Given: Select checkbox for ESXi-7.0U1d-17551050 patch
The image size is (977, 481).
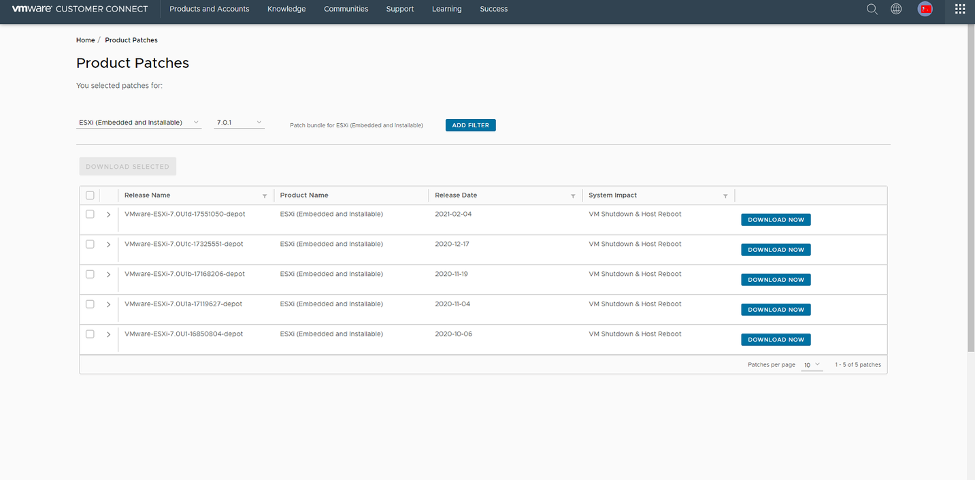Looking at the screenshot, I should (x=90, y=214).
